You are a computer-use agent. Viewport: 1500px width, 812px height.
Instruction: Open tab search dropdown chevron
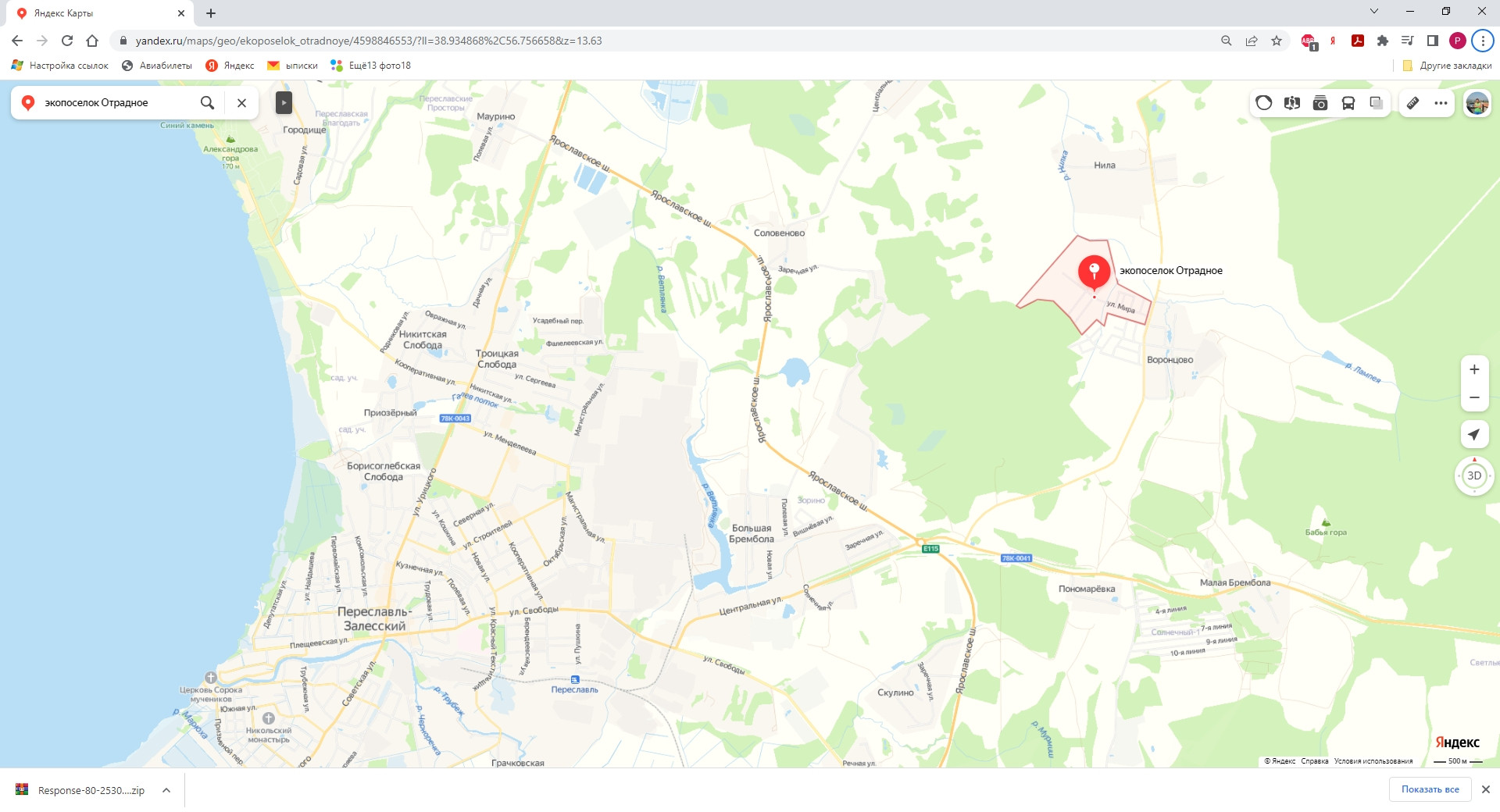1374,11
